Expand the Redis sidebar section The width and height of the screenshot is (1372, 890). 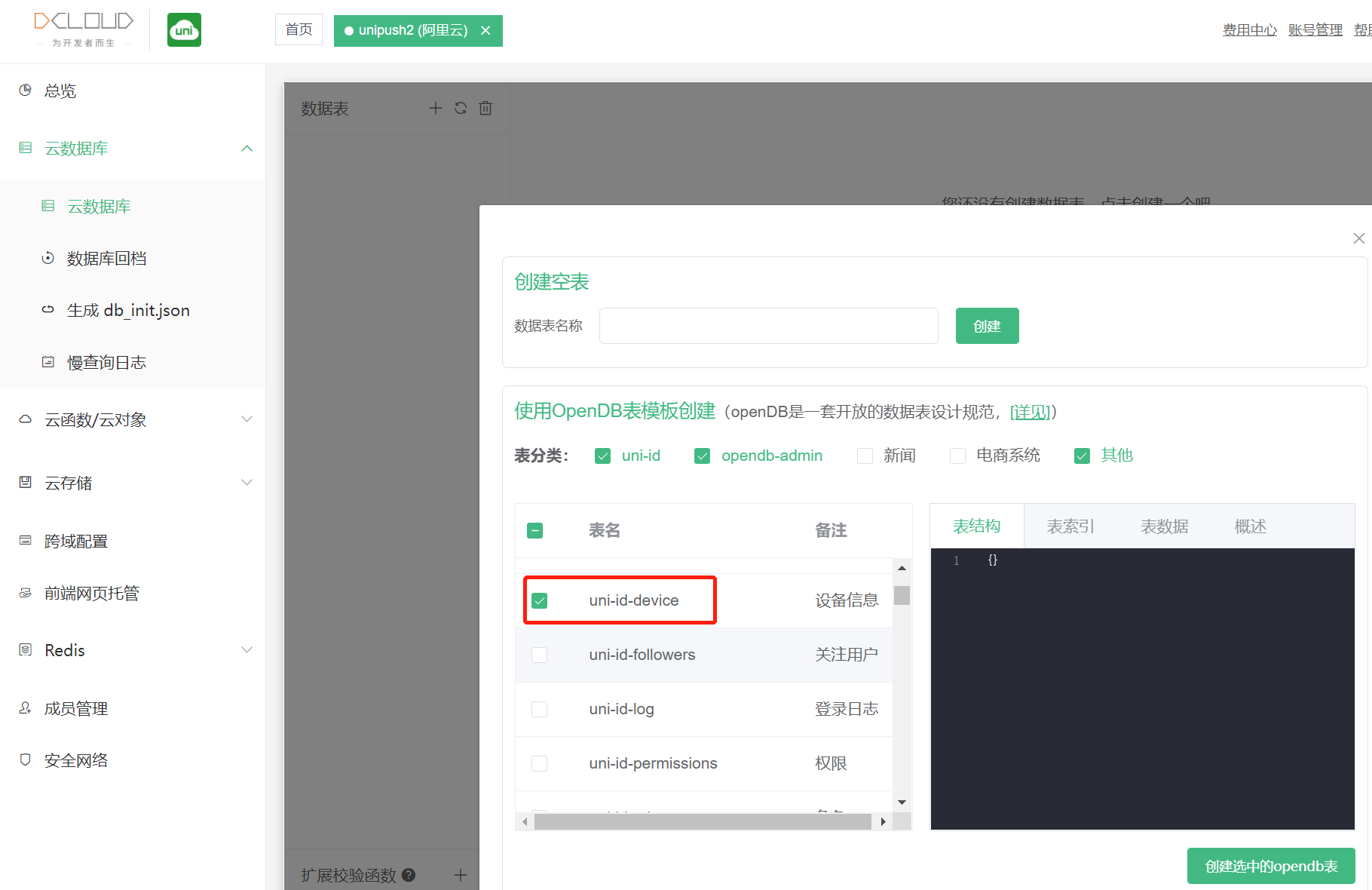pyautogui.click(x=247, y=649)
